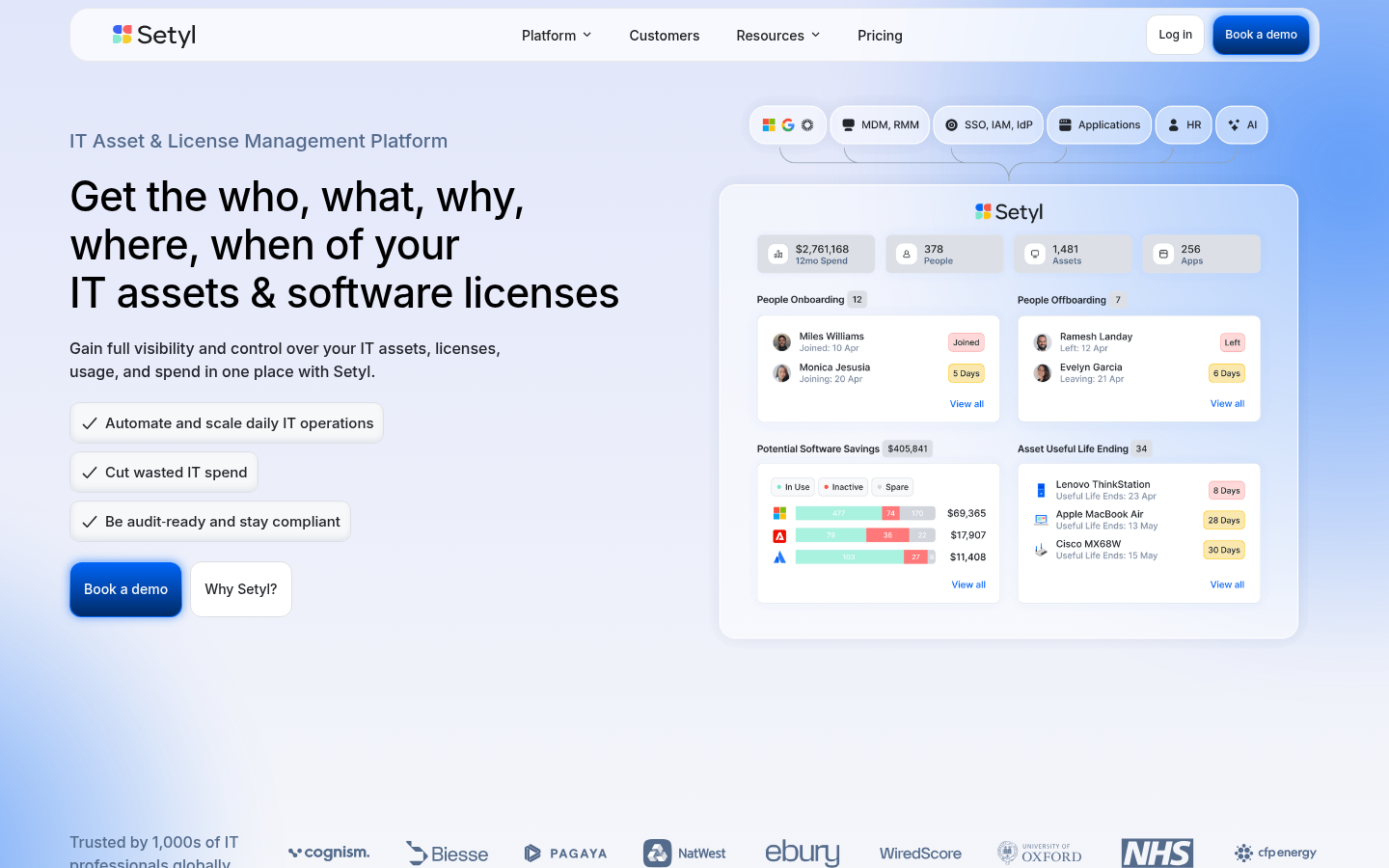Click the 8 Days badge
1389x868 pixels.
click(x=1227, y=491)
